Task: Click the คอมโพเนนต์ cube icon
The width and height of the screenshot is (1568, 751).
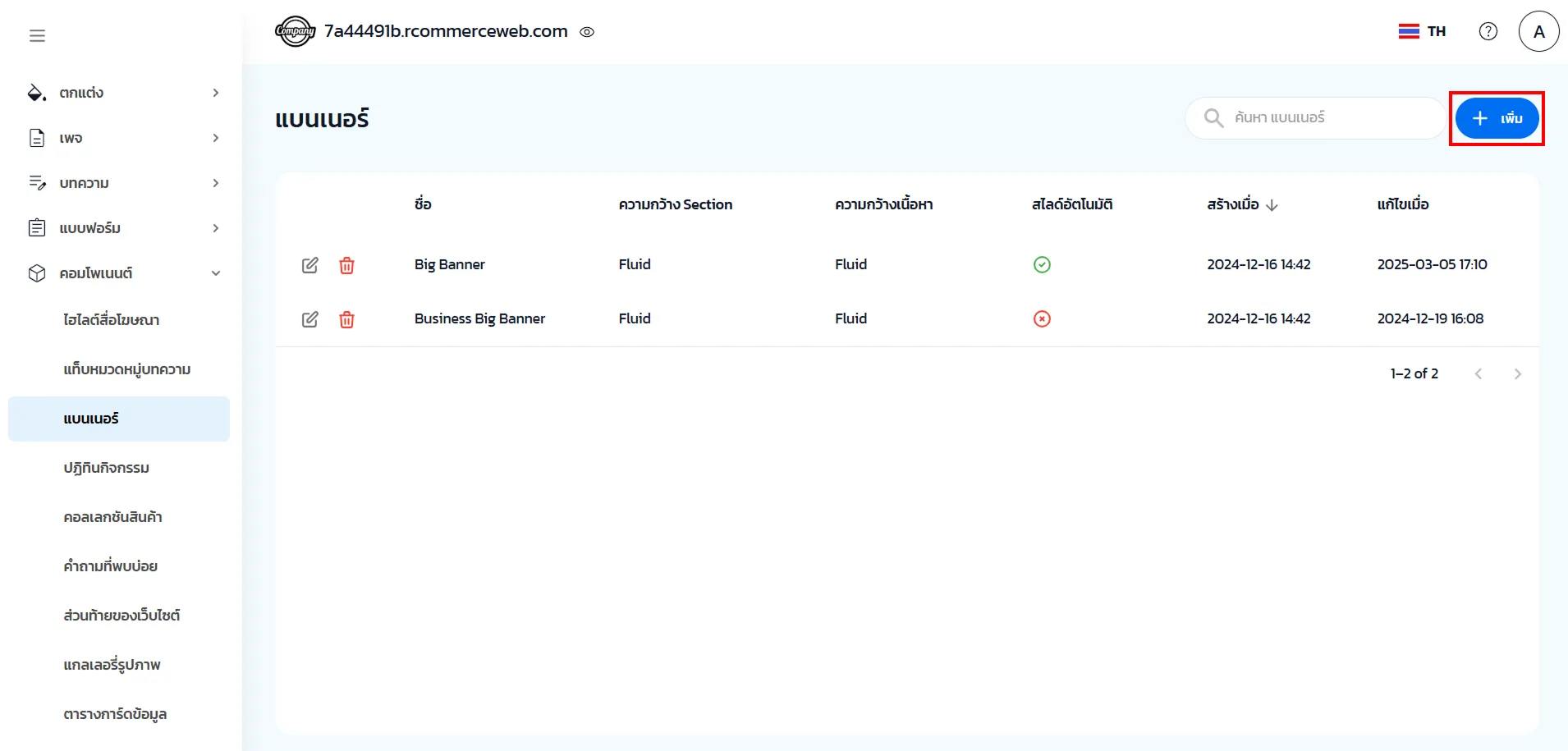Action: (x=37, y=273)
